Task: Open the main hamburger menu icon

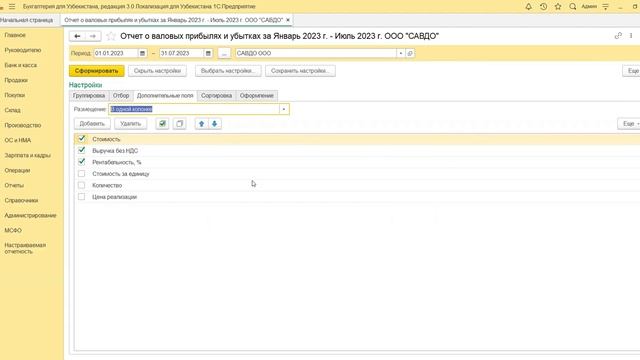Action: coord(12,7)
